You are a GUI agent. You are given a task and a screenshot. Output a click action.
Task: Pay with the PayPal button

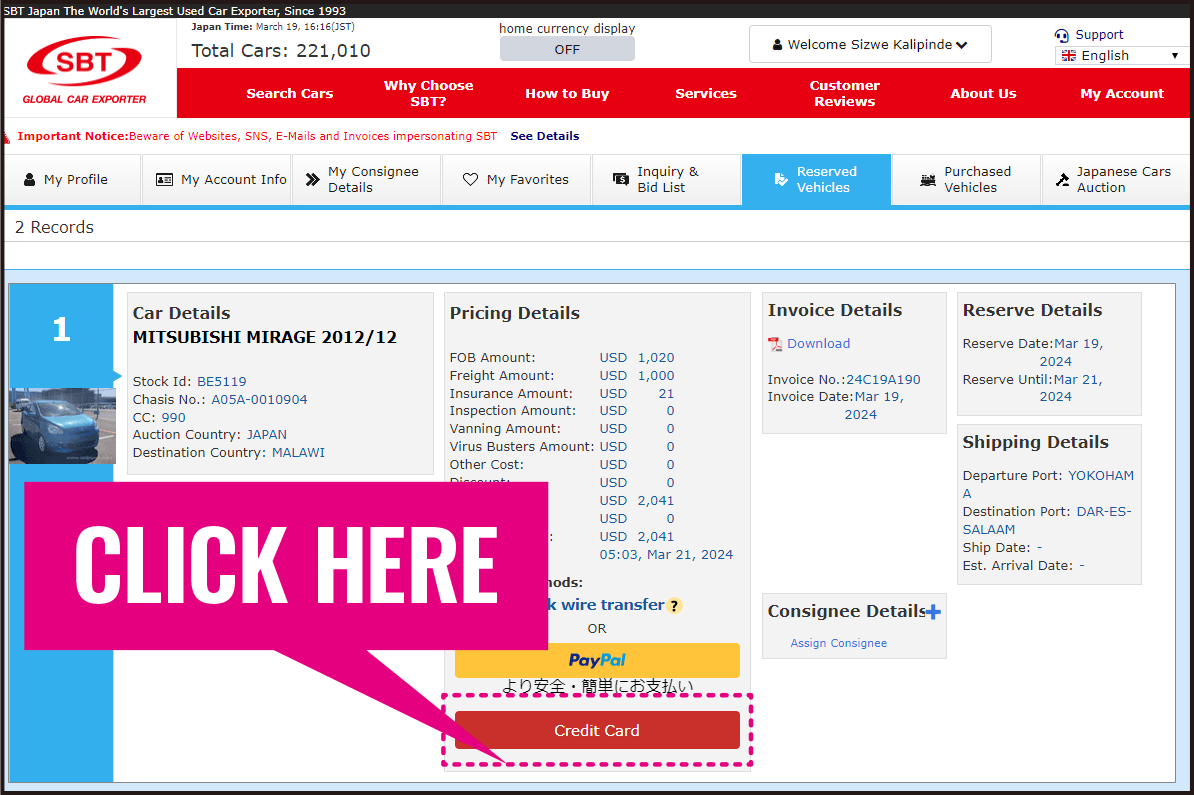(x=597, y=660)
